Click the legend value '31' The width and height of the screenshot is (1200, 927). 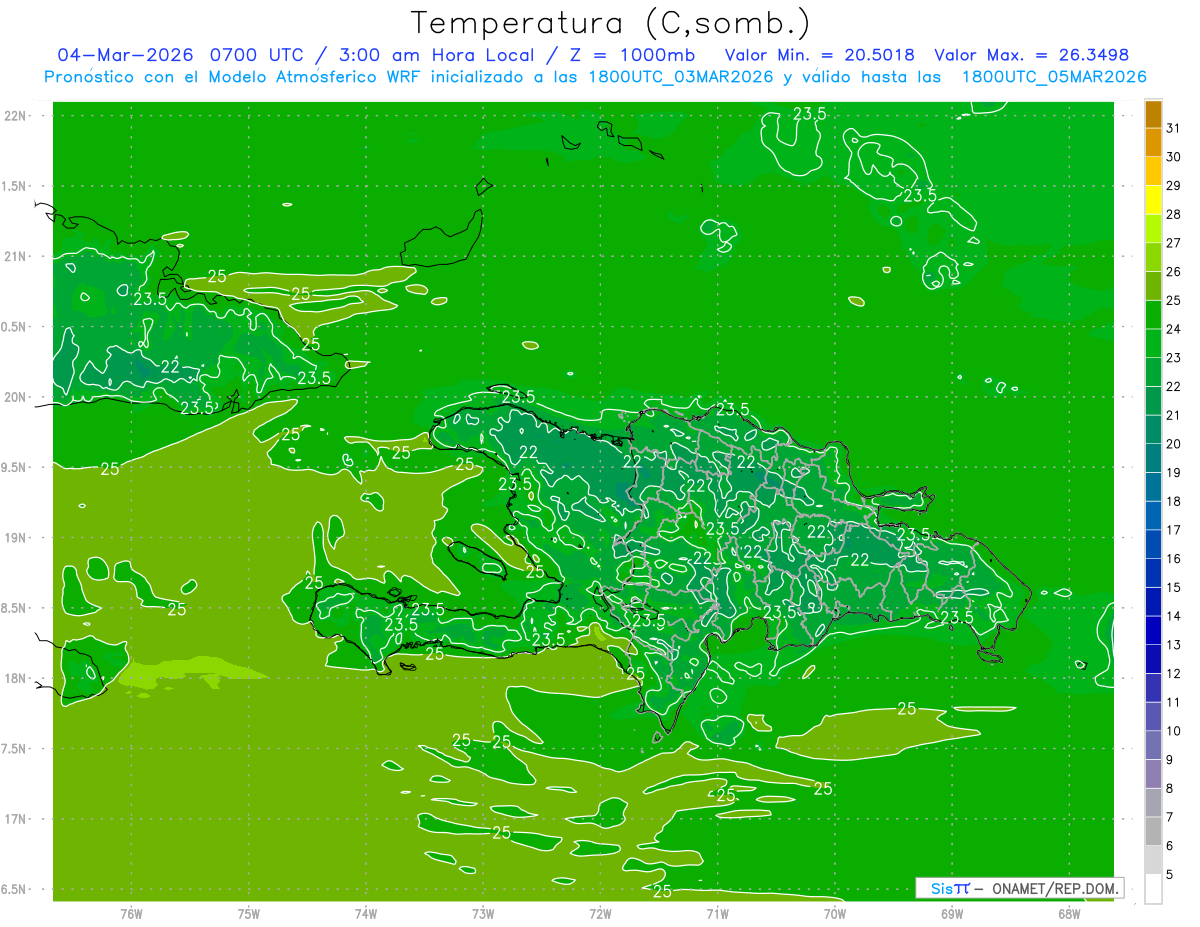click(x=1173, y=128)
